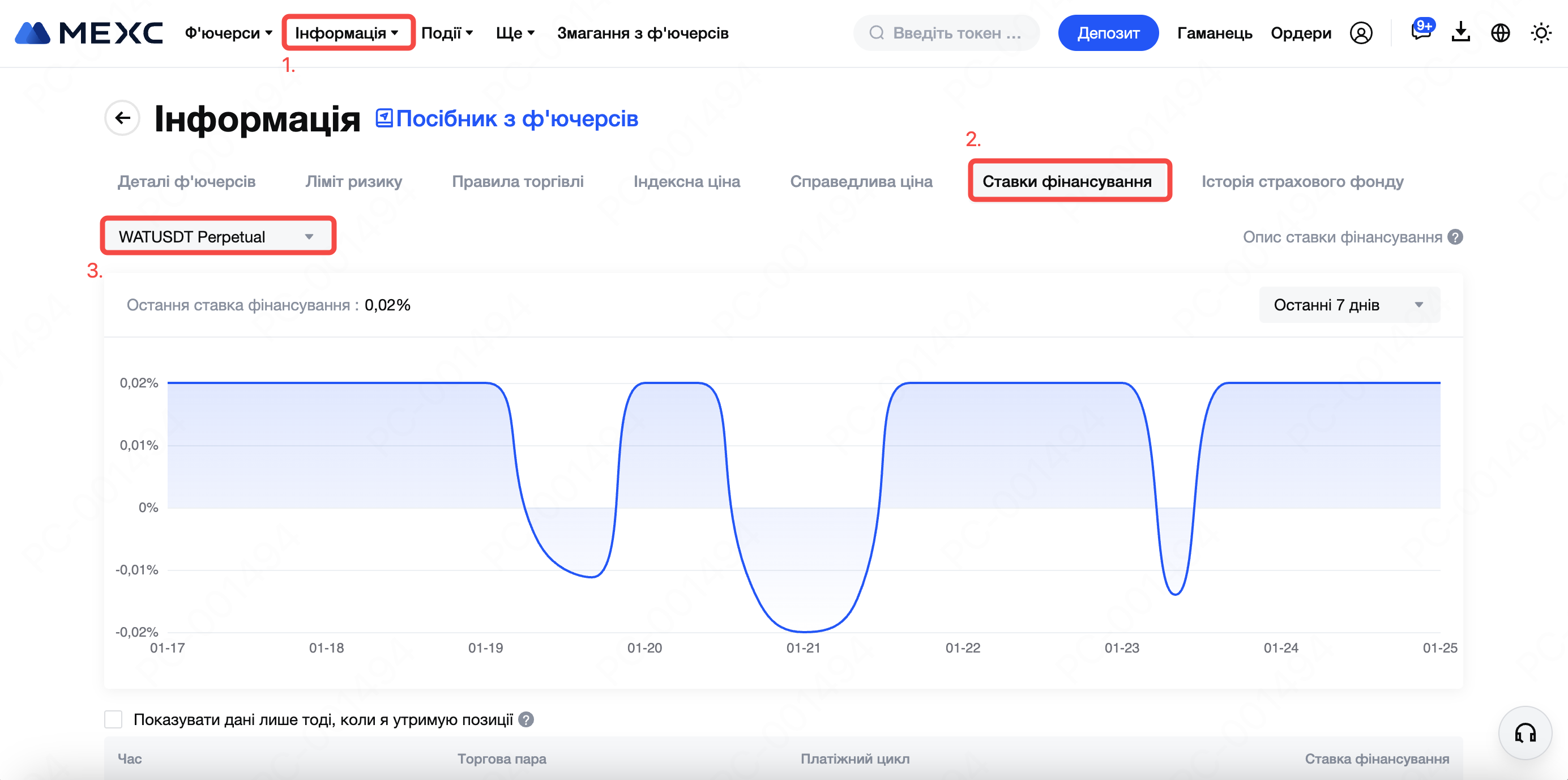This screenshot has width=1568, height=780.
Task: Select the Ліміт ризику tab
Action: tap(354, 181)
